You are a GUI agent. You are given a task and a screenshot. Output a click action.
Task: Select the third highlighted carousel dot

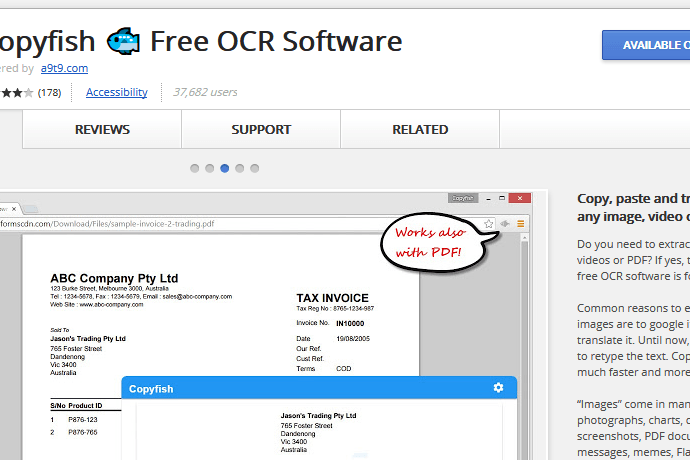pos(225,168)
